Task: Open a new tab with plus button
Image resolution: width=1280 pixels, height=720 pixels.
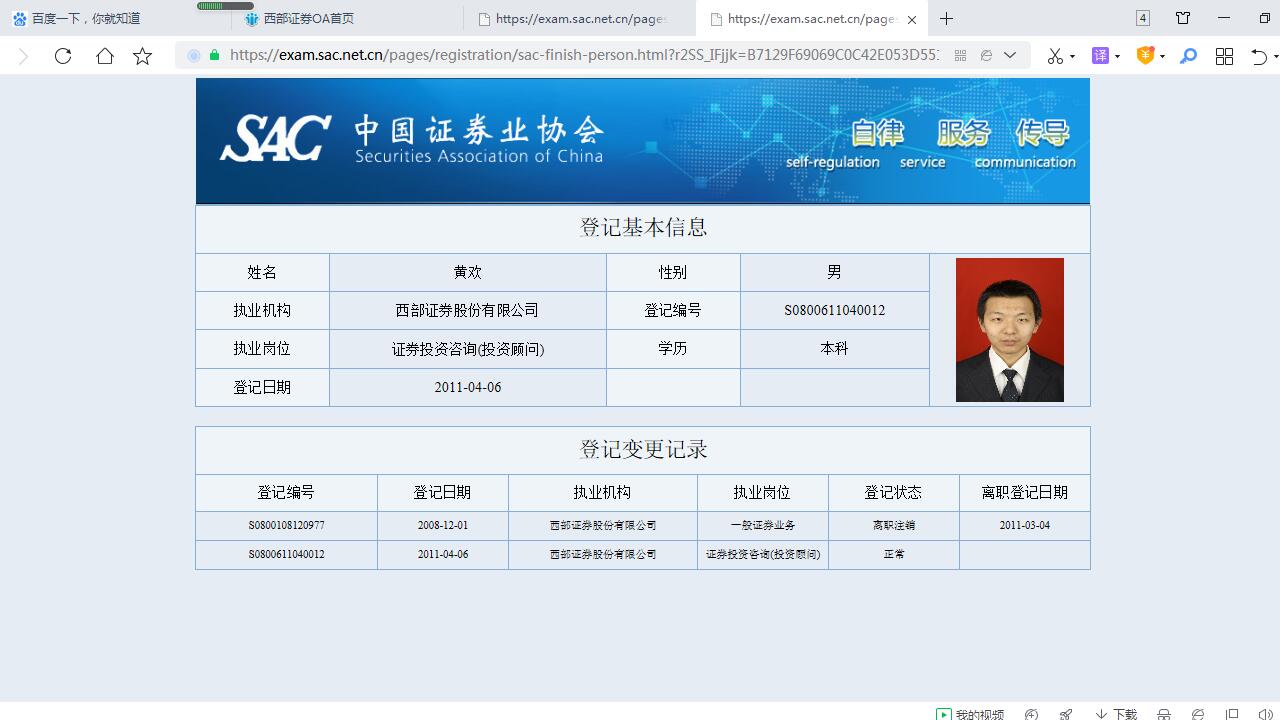Action: (x=946, y=18)
